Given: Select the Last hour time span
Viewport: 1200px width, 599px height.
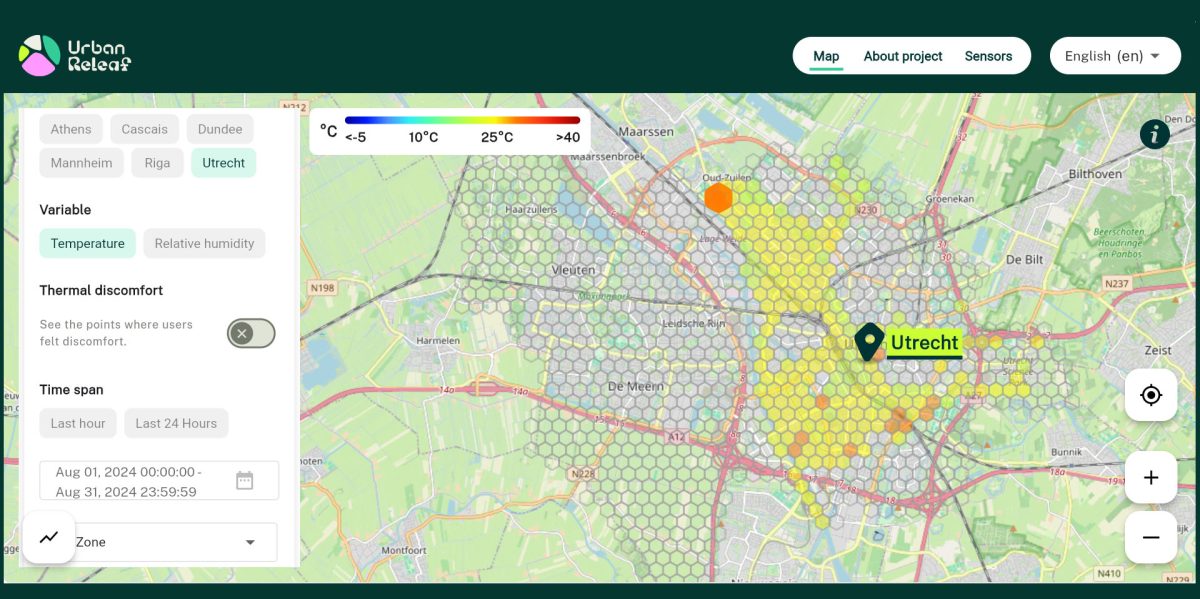Looking at the screenshot, I should (78, 423).
